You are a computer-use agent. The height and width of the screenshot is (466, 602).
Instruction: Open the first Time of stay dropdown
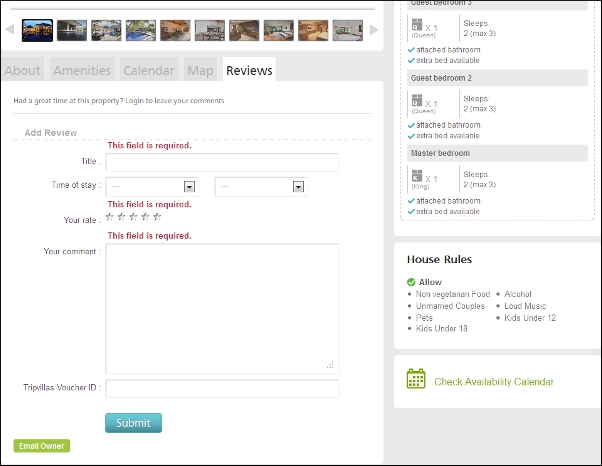pos(152,186)
